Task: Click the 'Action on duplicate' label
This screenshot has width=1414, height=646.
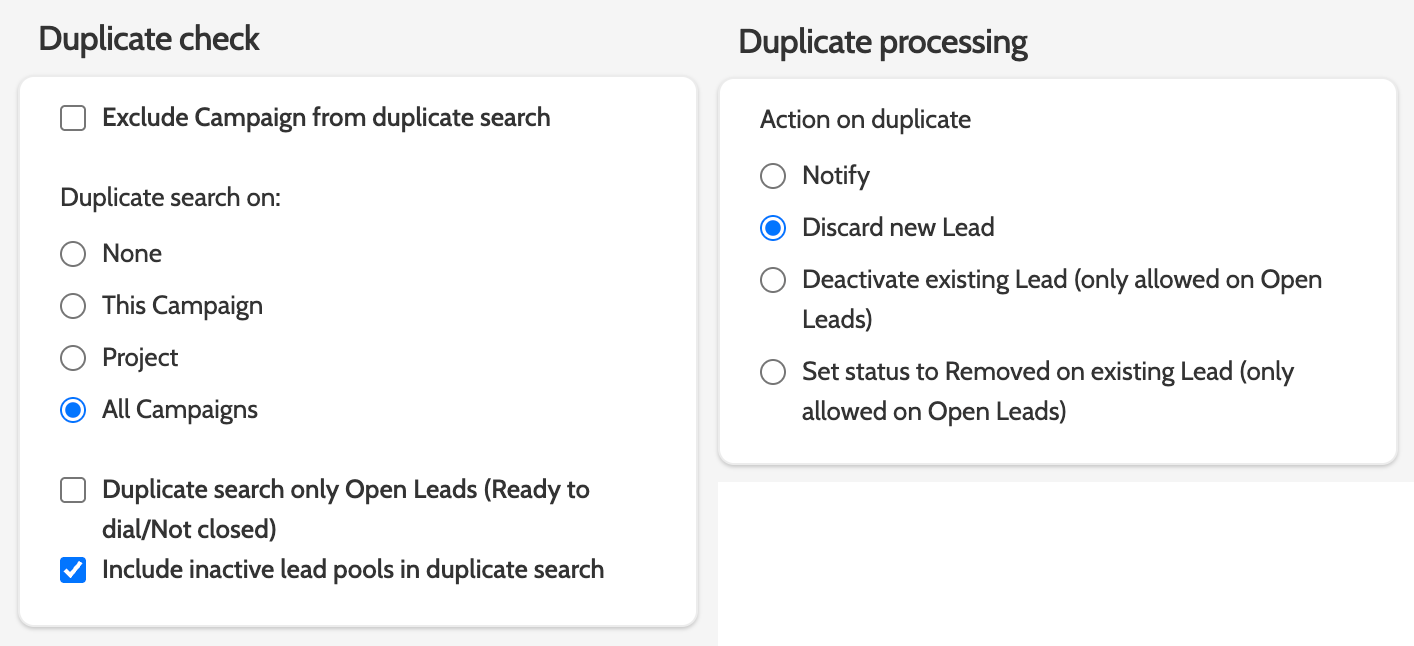Action: pos(865,120)
